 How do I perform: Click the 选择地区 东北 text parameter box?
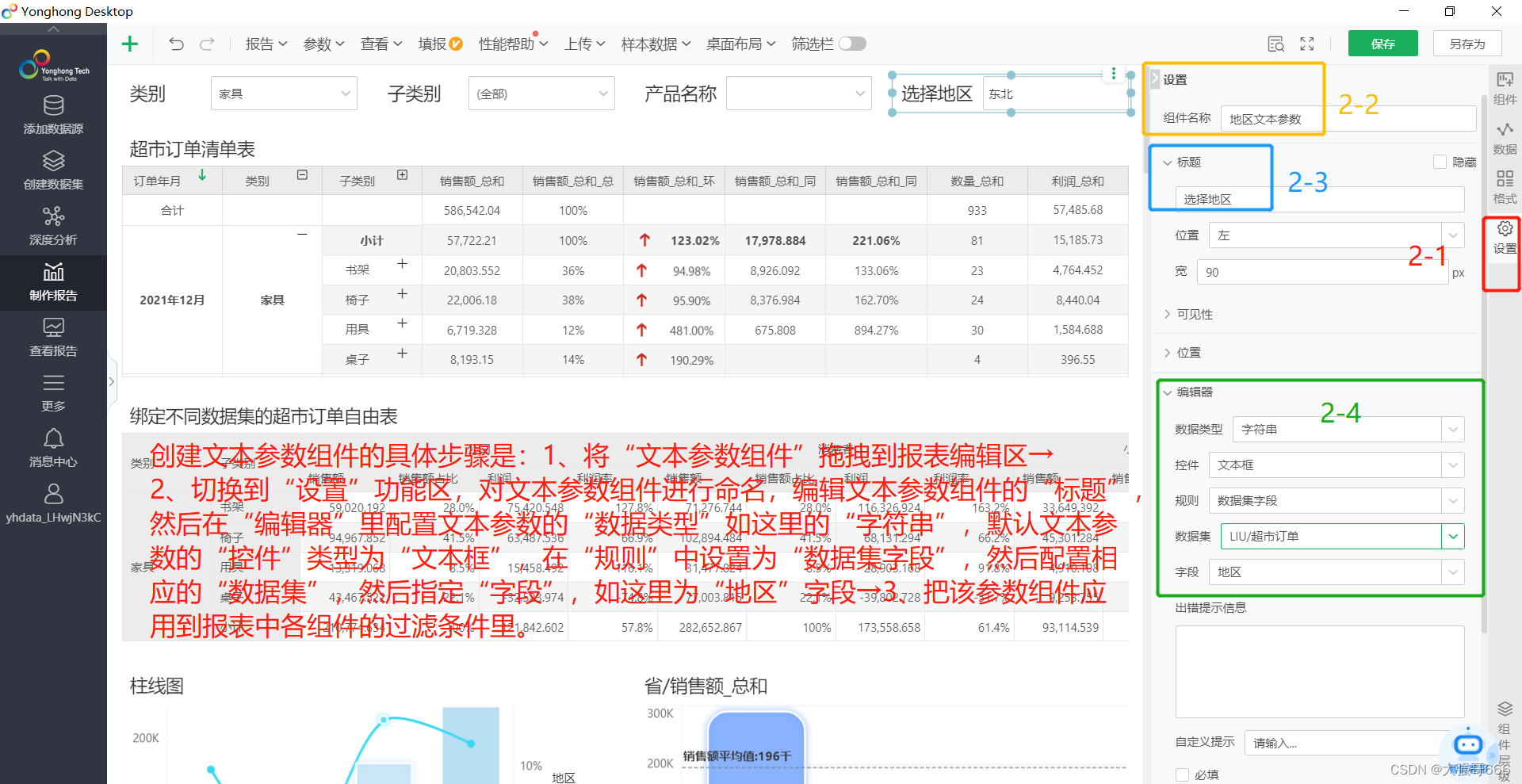coord(1055,94)
